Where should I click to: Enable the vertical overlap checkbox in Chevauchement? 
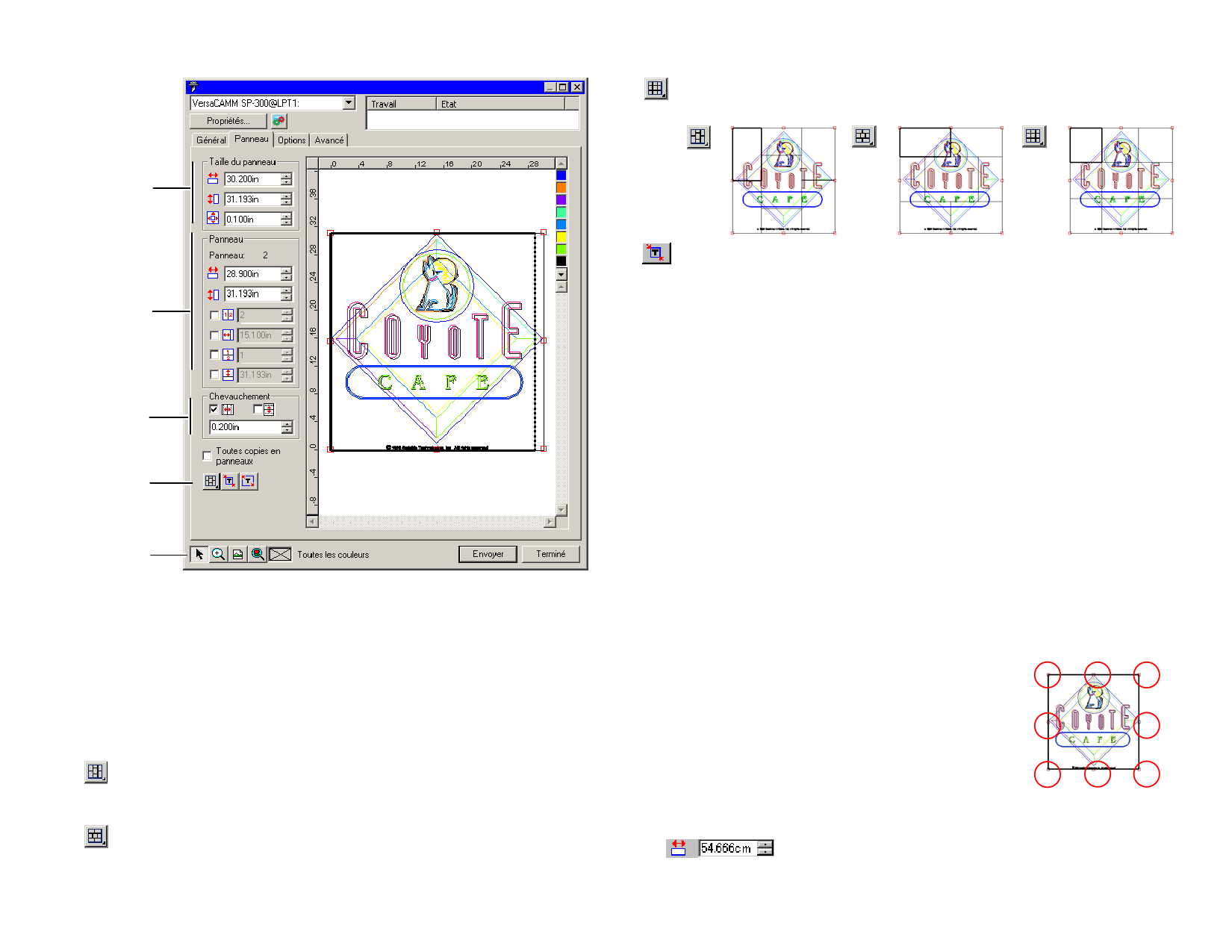click(258, 409)
